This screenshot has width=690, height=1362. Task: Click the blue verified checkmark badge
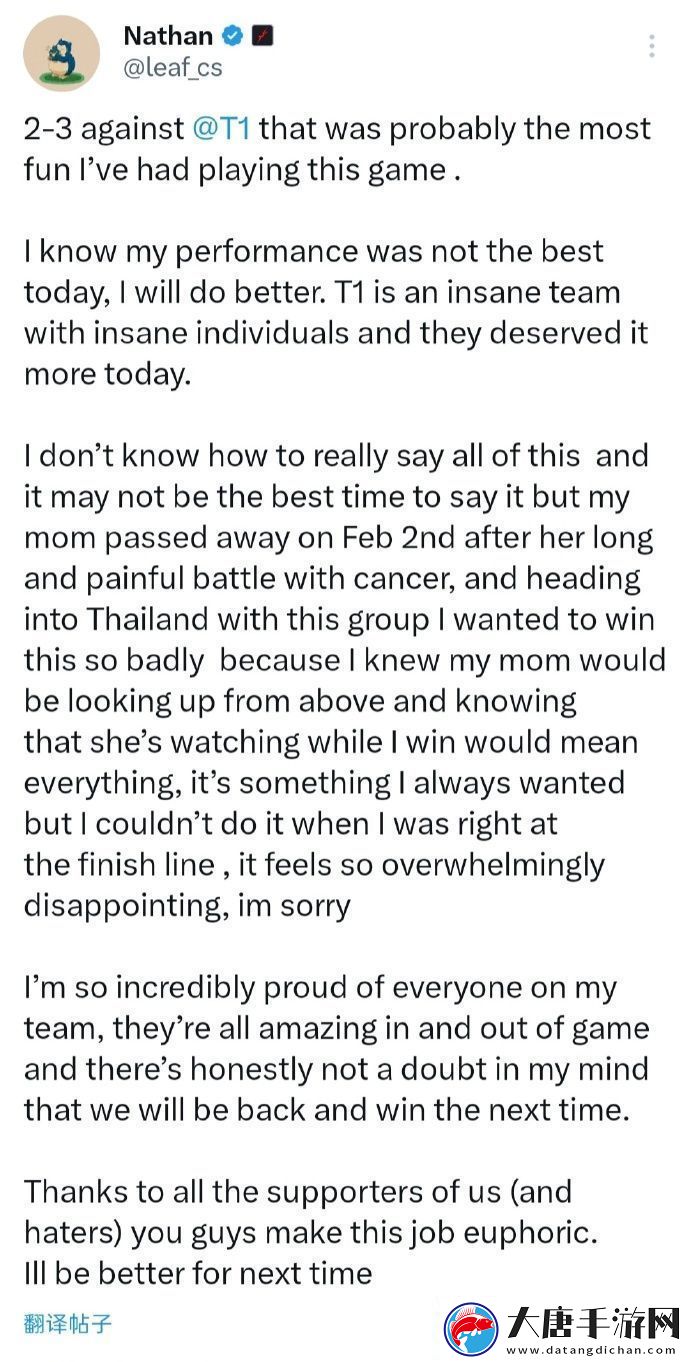233,37
